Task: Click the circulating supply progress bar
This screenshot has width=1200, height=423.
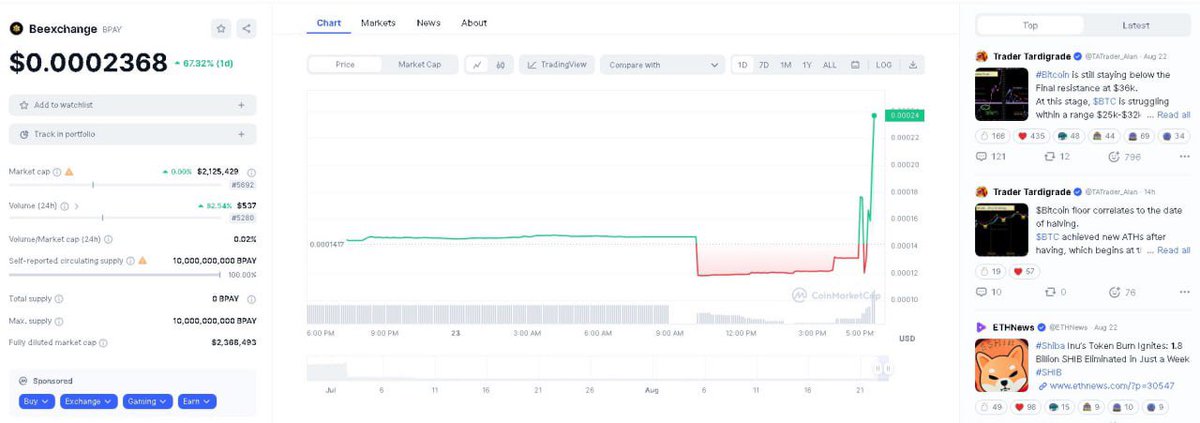Action: (x=115, y=274)
